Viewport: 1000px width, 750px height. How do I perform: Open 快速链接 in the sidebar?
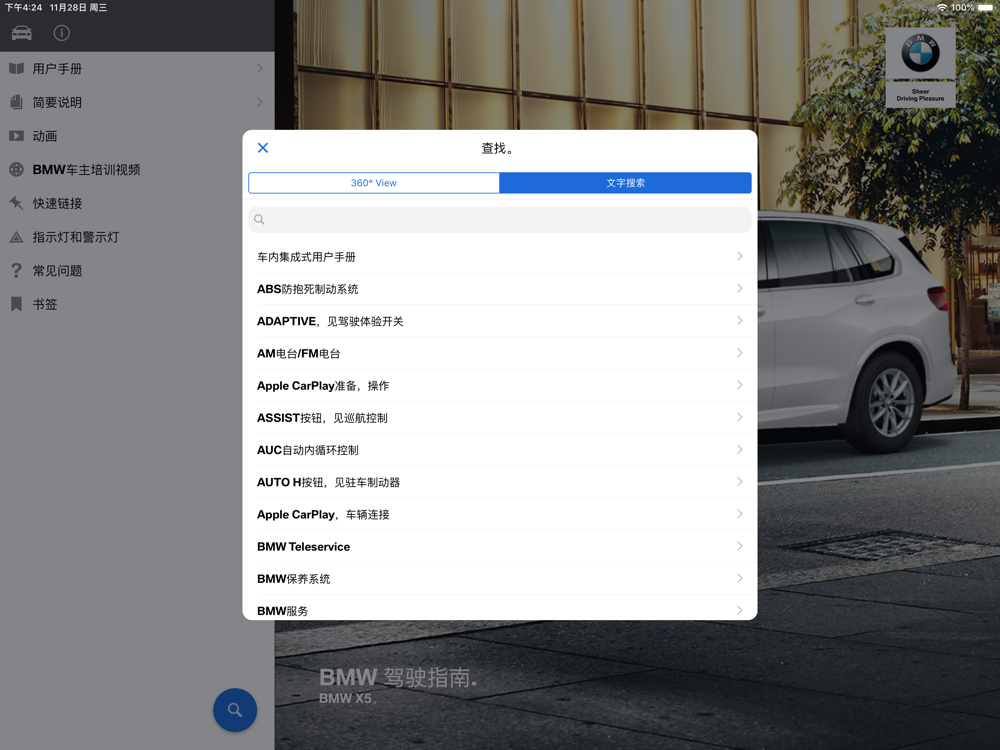pyautogui.click(x=137, y=203)
